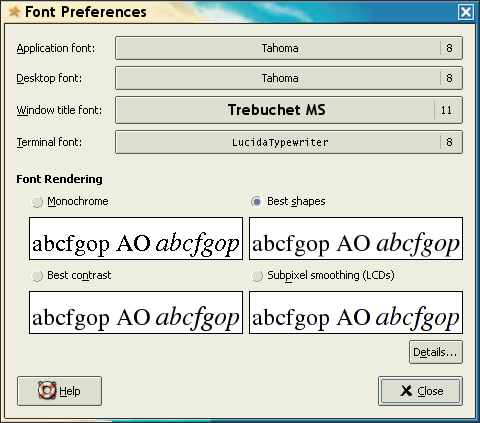The image size is (480, 423).
Task: Click the star icon in title bar
Action: [14, 12]
